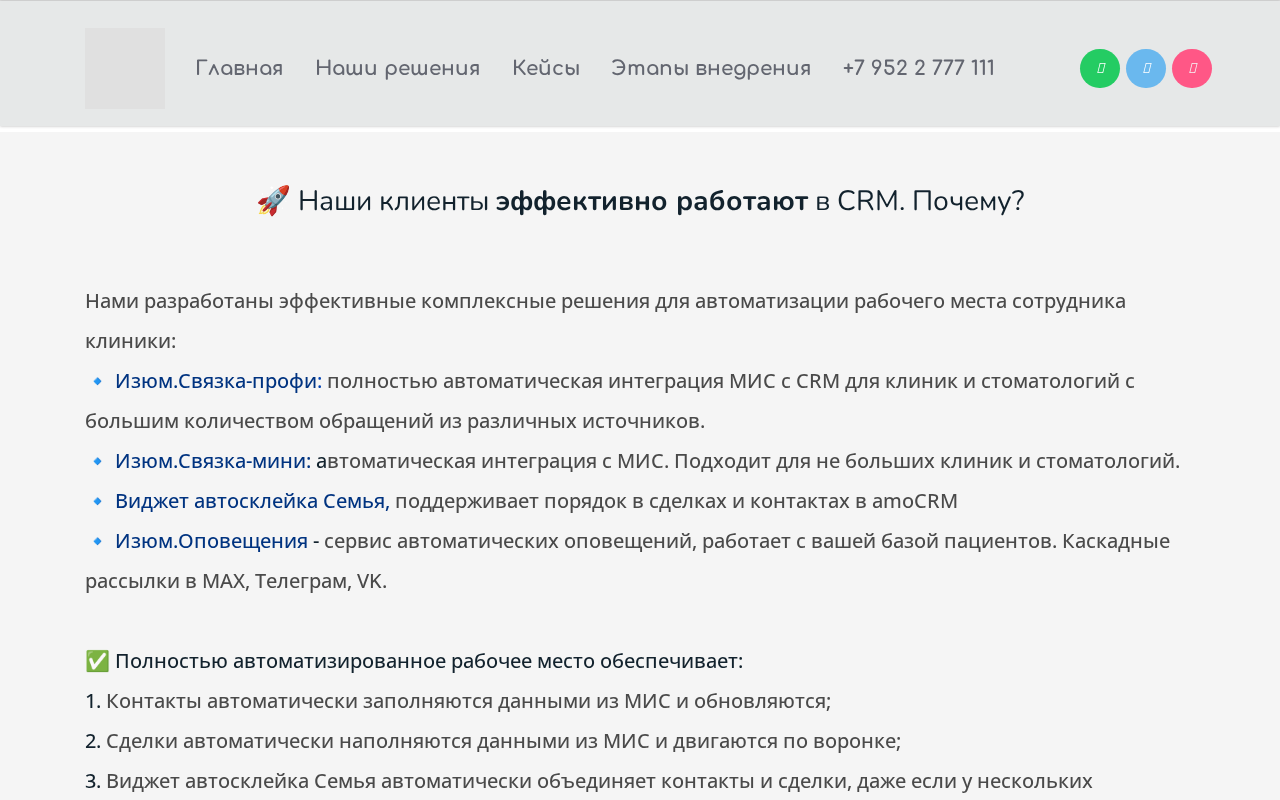Image resolution: width=1280 pixels, height=800 pixels.
Task: Click the diamond bullet before Изюм.Оповещения
Action: pyautogui.click(x=98, y=541)
